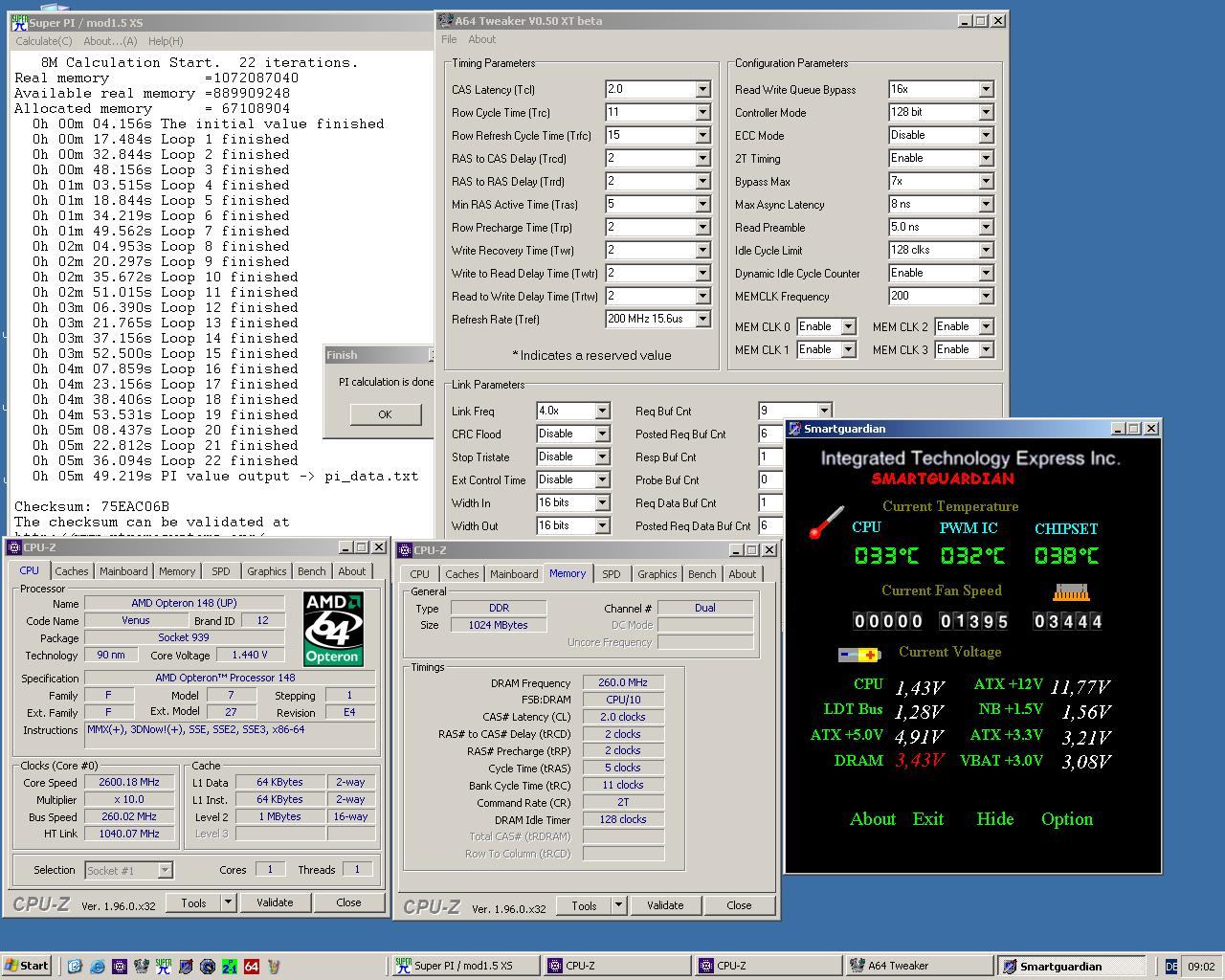Switch to the Mainboard tab in the CPU-Z CPU window
The width and height of the screenshot is (1225, 980).
(123, 571)
